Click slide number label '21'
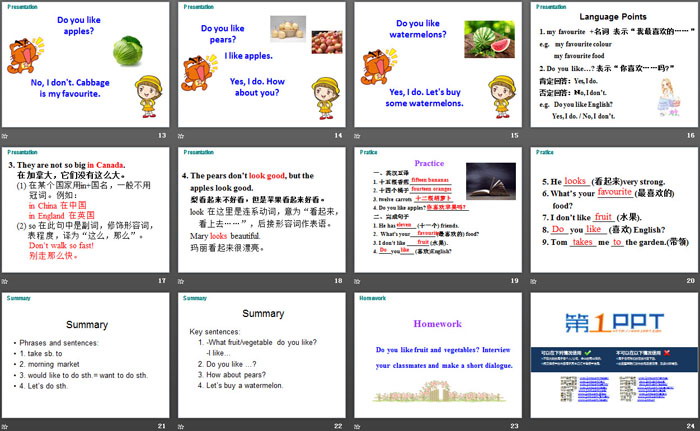Screen dimensions: 700x431 coord(162,426)
